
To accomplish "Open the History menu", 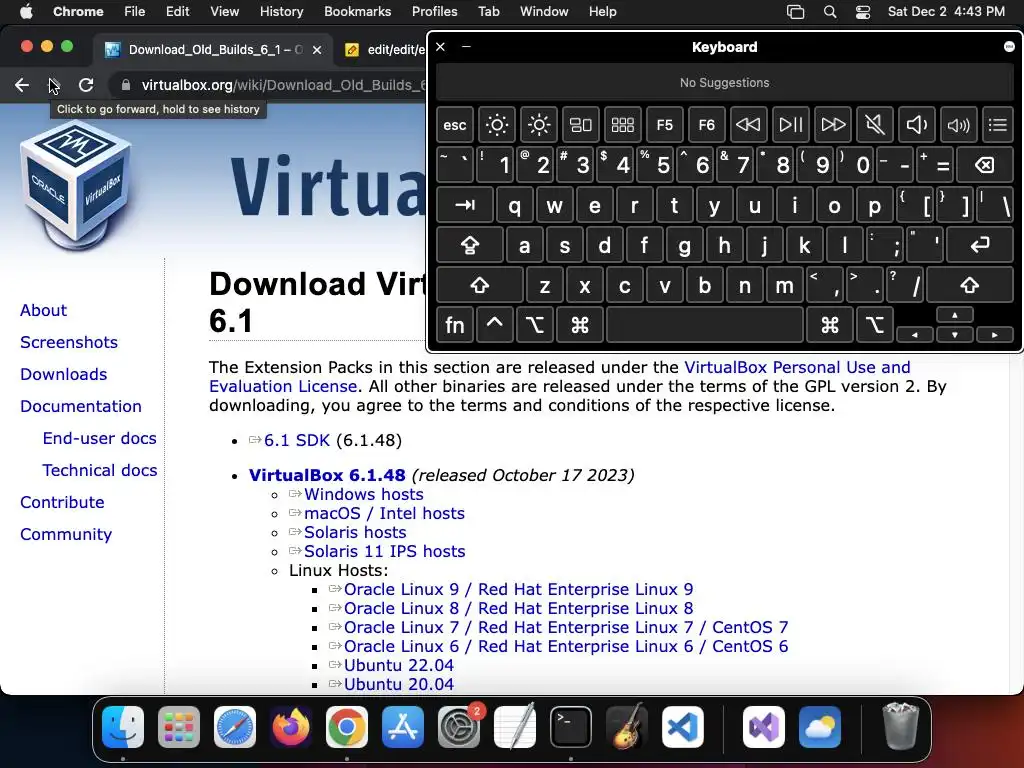I will (x=281, y=11).
